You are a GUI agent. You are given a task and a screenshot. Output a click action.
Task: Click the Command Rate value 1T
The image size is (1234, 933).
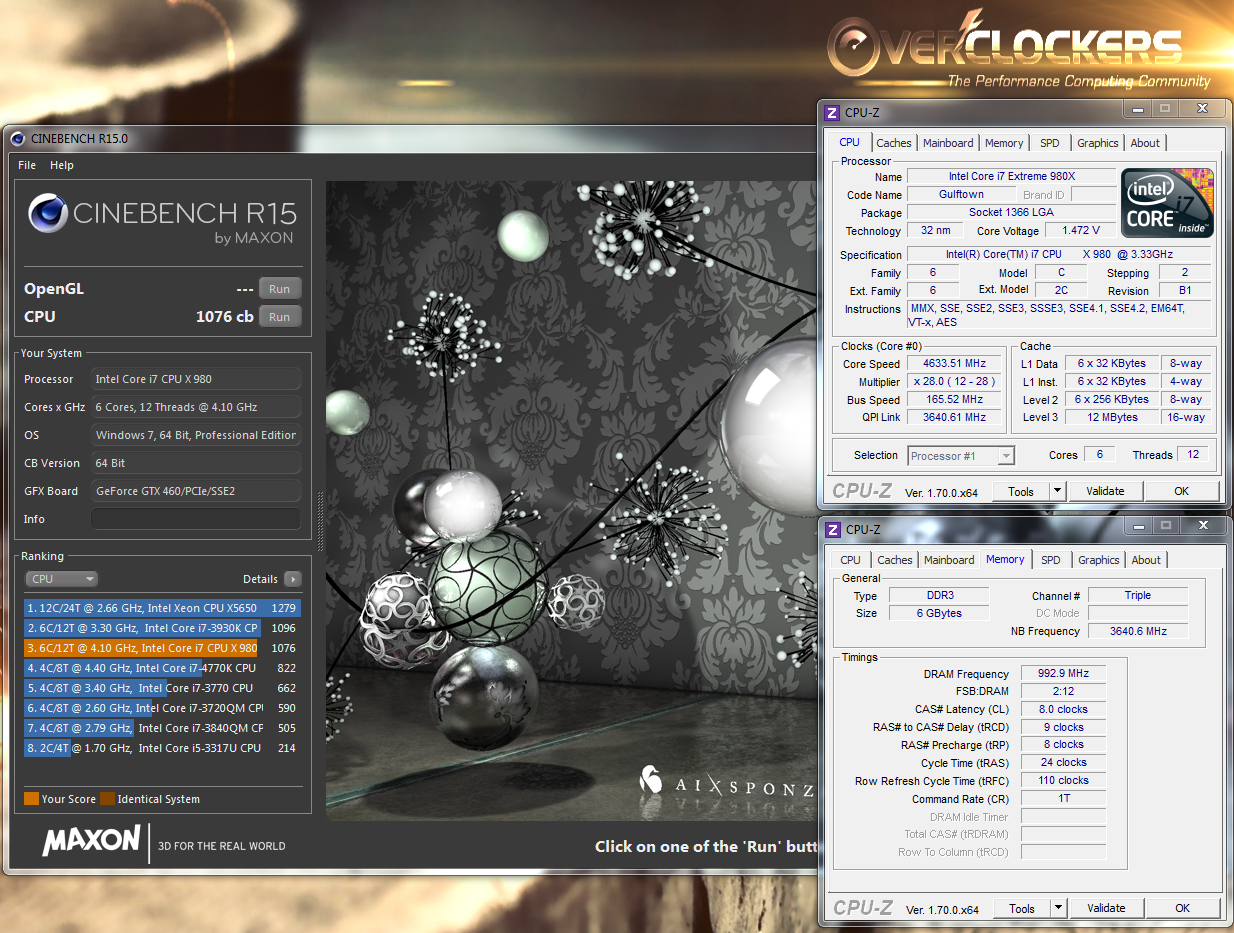pos(1063,799)
